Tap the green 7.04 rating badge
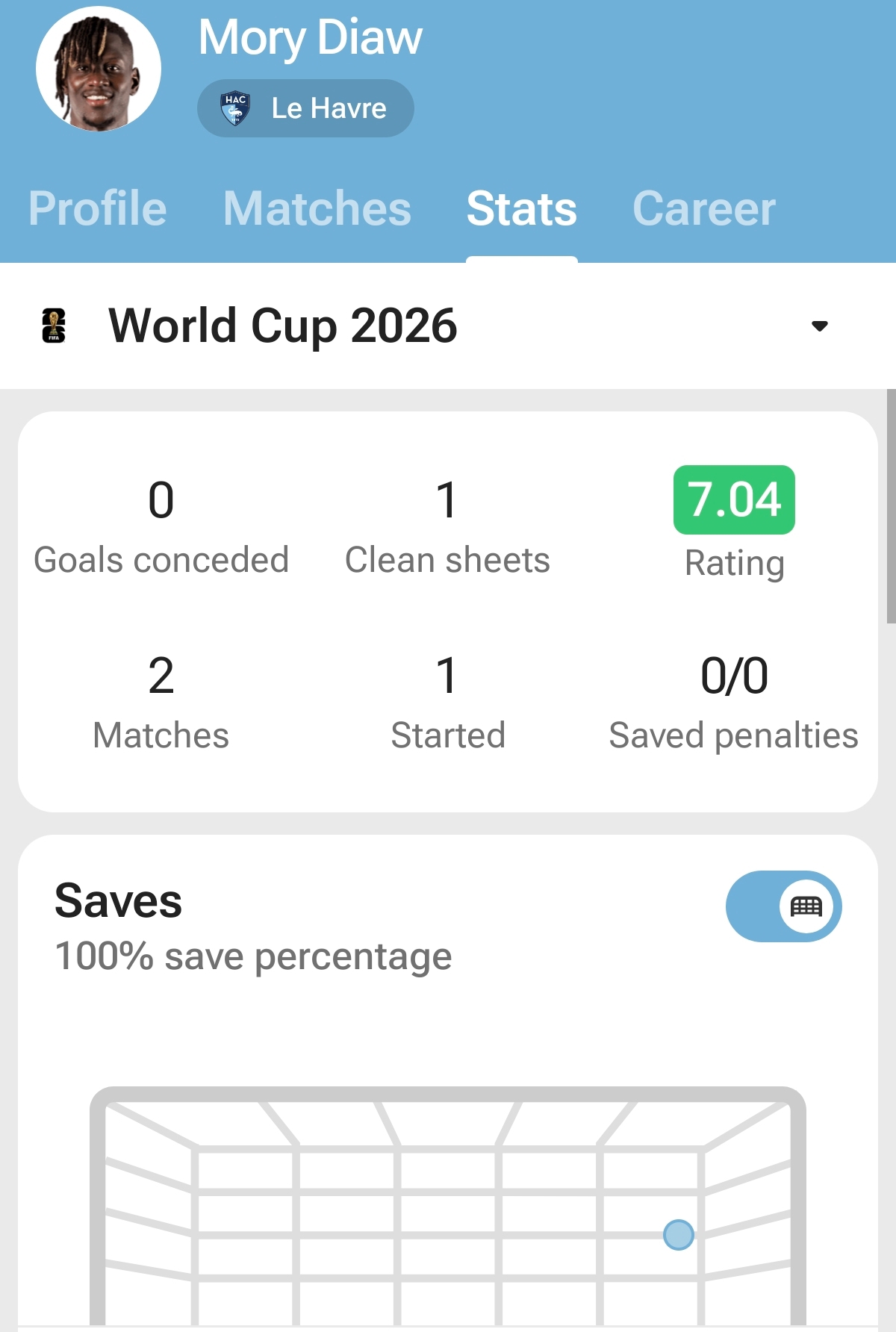 [x=734, y=500]
